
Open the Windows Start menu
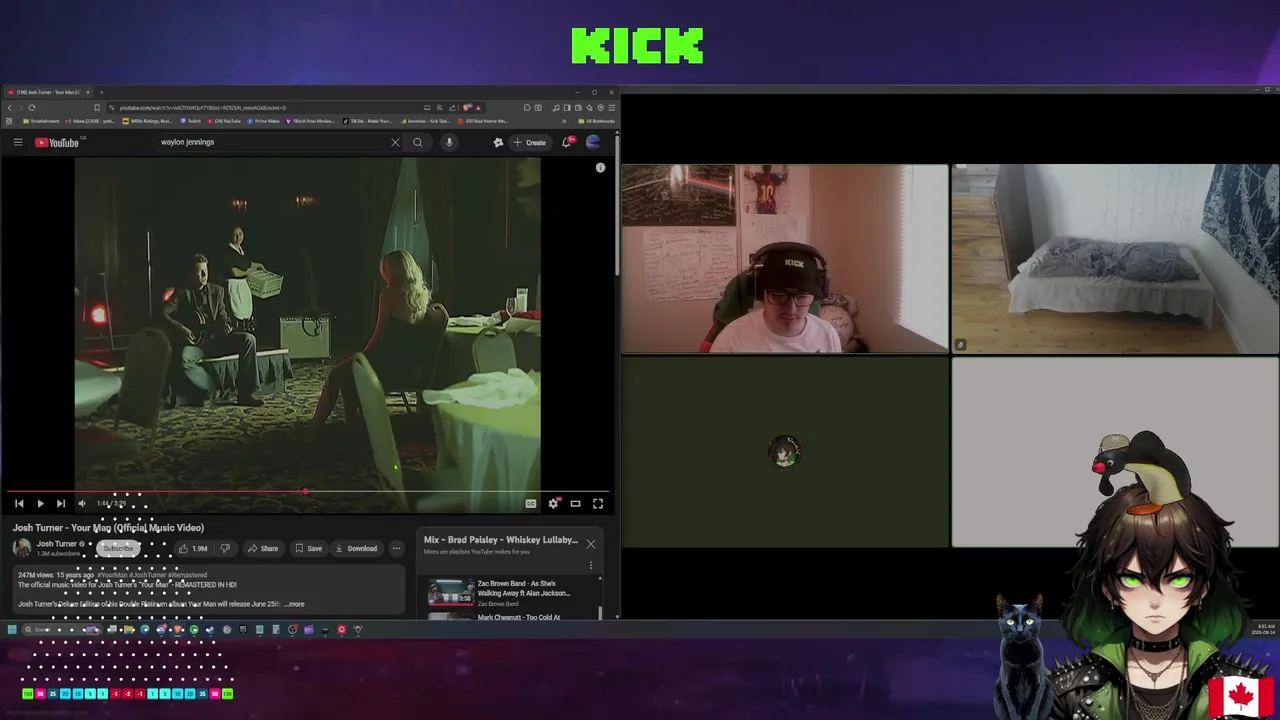point(12,630)
